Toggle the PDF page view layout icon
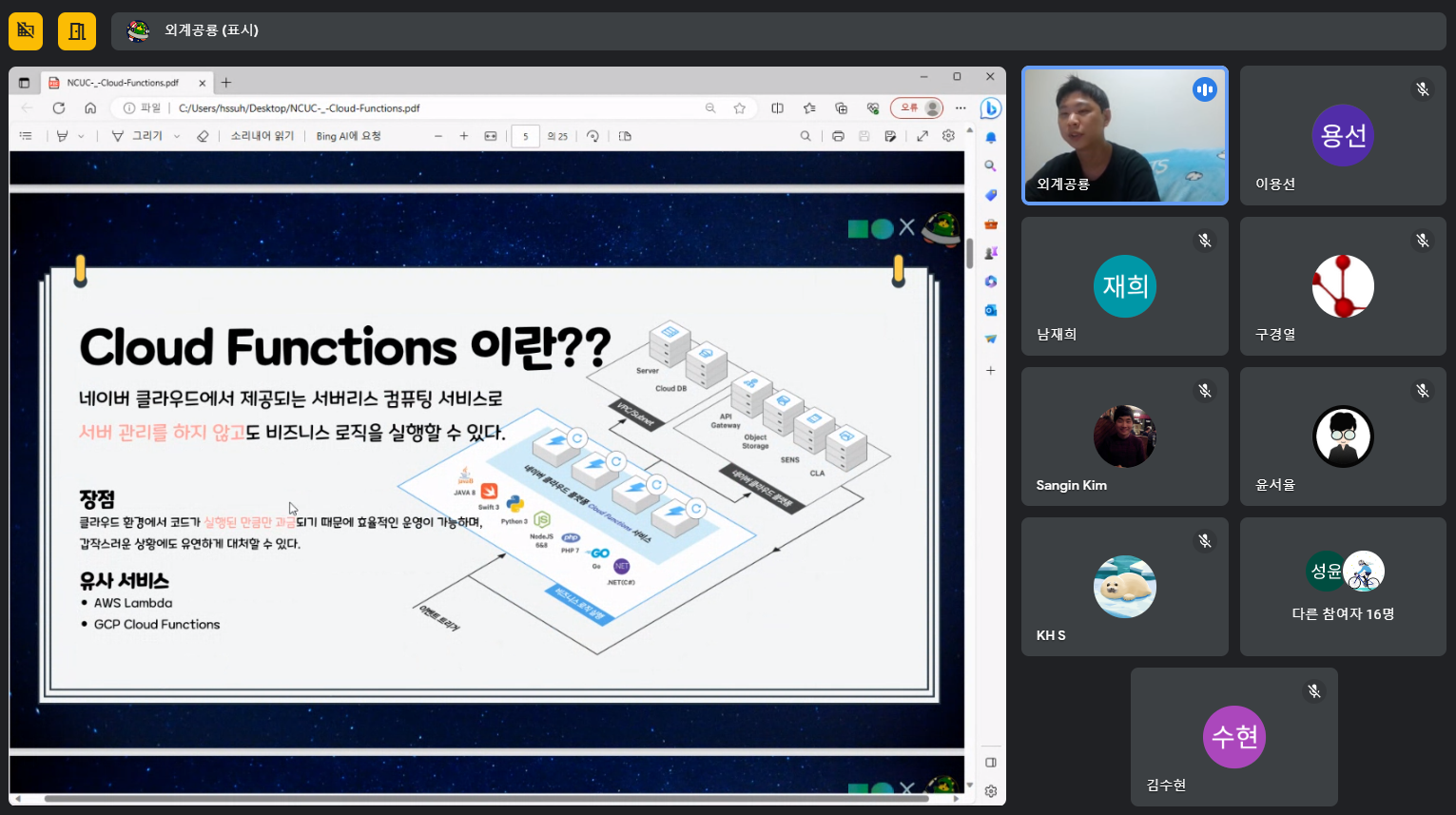This screenshot has height=815, width=1456. [x=625, y=136]
